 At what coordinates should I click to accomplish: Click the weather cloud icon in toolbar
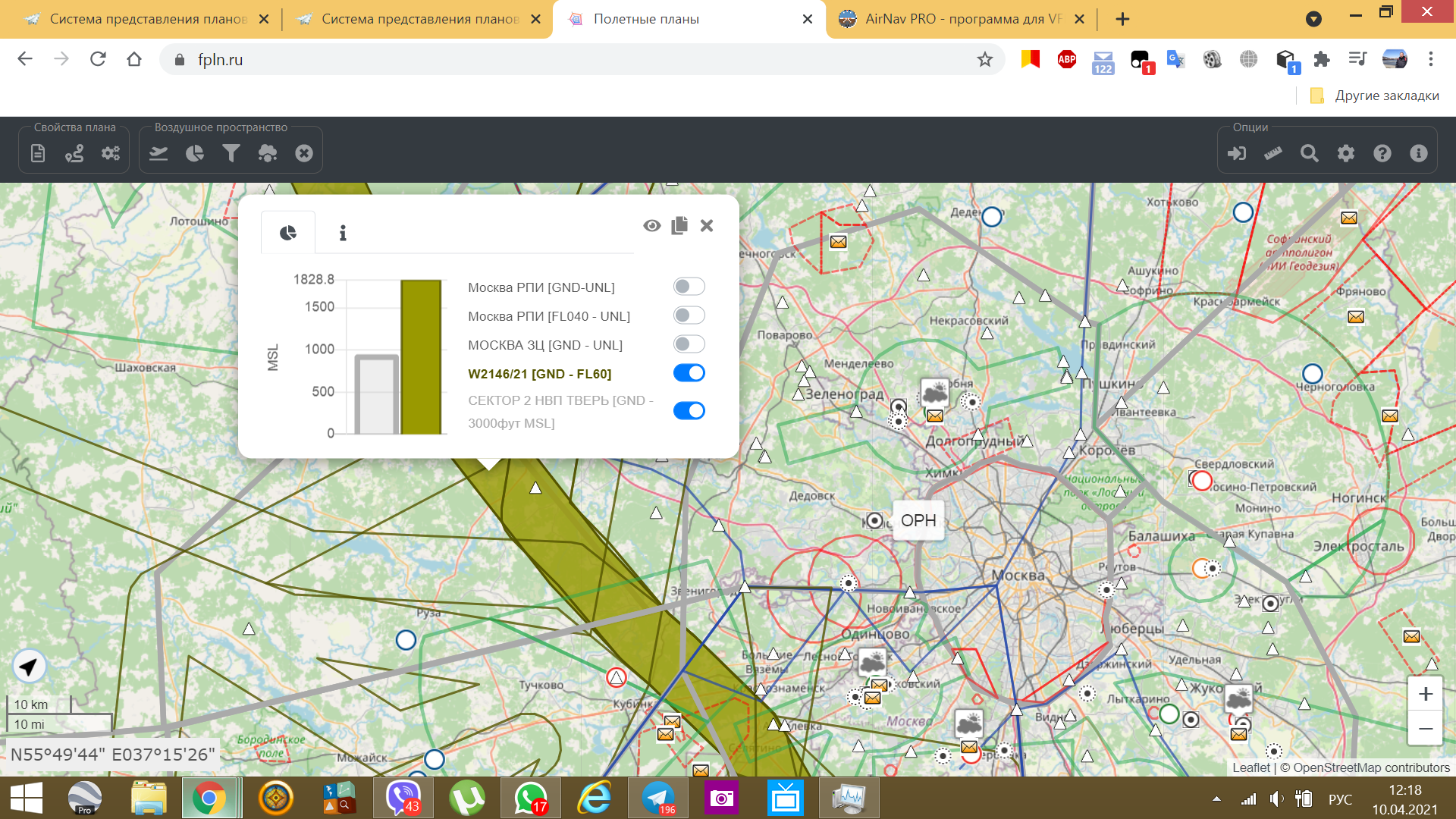pyautogui.click(x=268, y=153)
